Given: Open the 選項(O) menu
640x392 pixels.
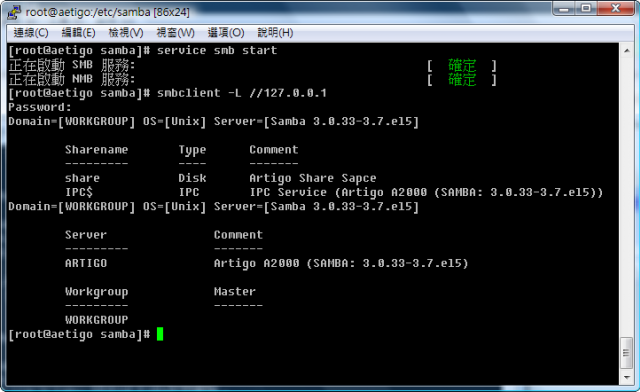Looking at the screenshot, I should [226, 33].
